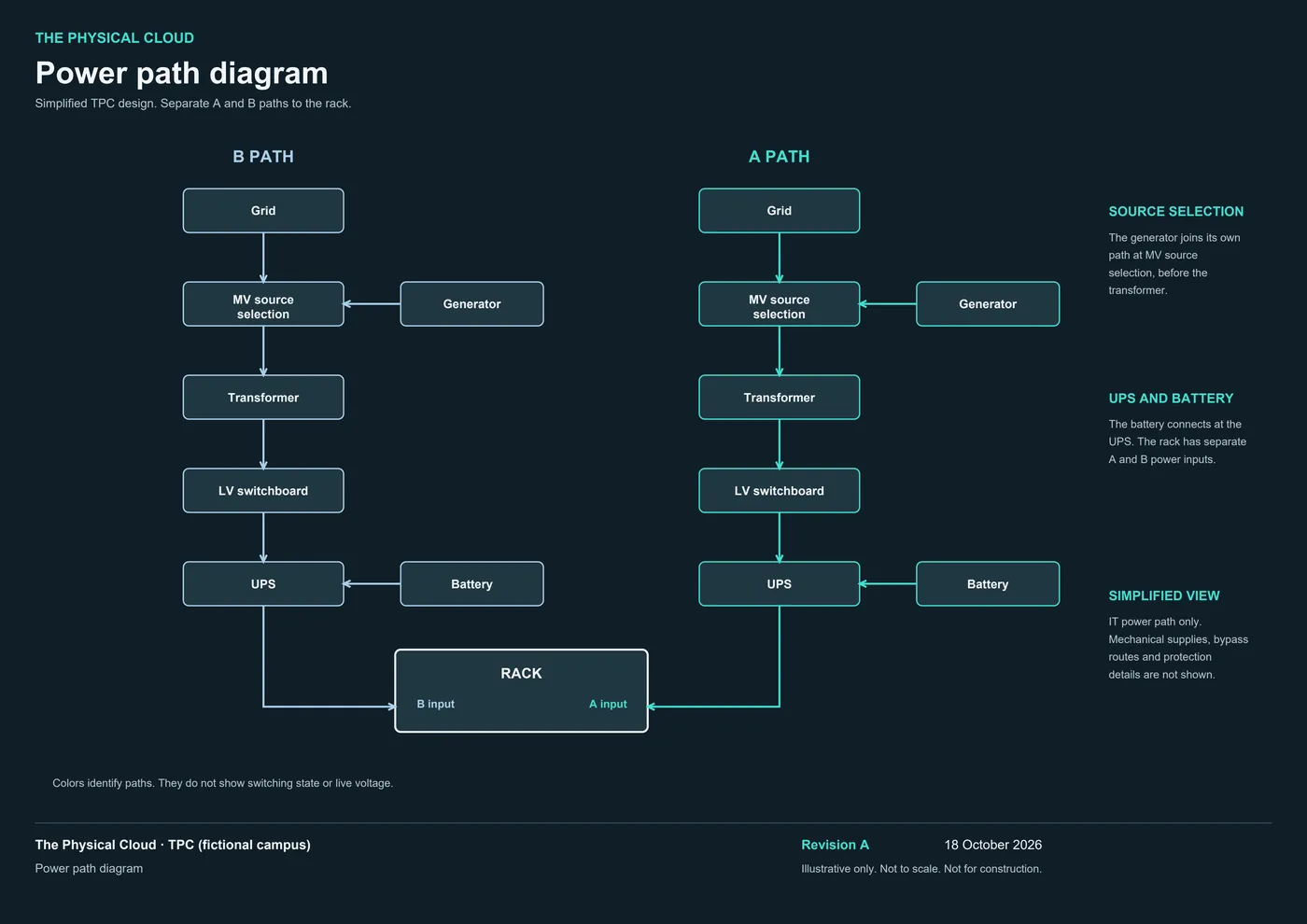Click the 'Power path diagram' main title
Image resolution: width=1307 pixels, height=924 pixels.
(182, 74)
